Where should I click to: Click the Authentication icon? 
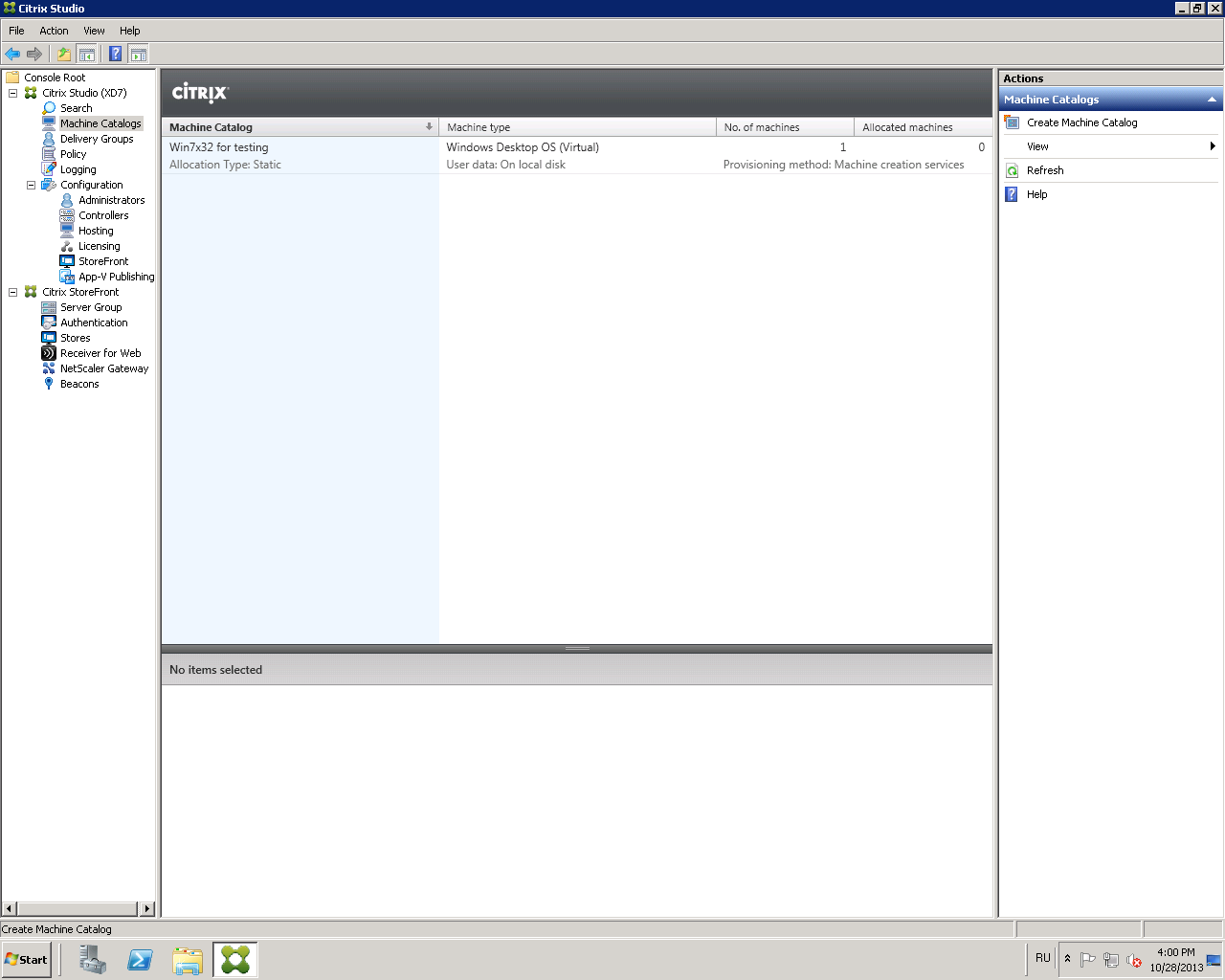click(49, 323)
